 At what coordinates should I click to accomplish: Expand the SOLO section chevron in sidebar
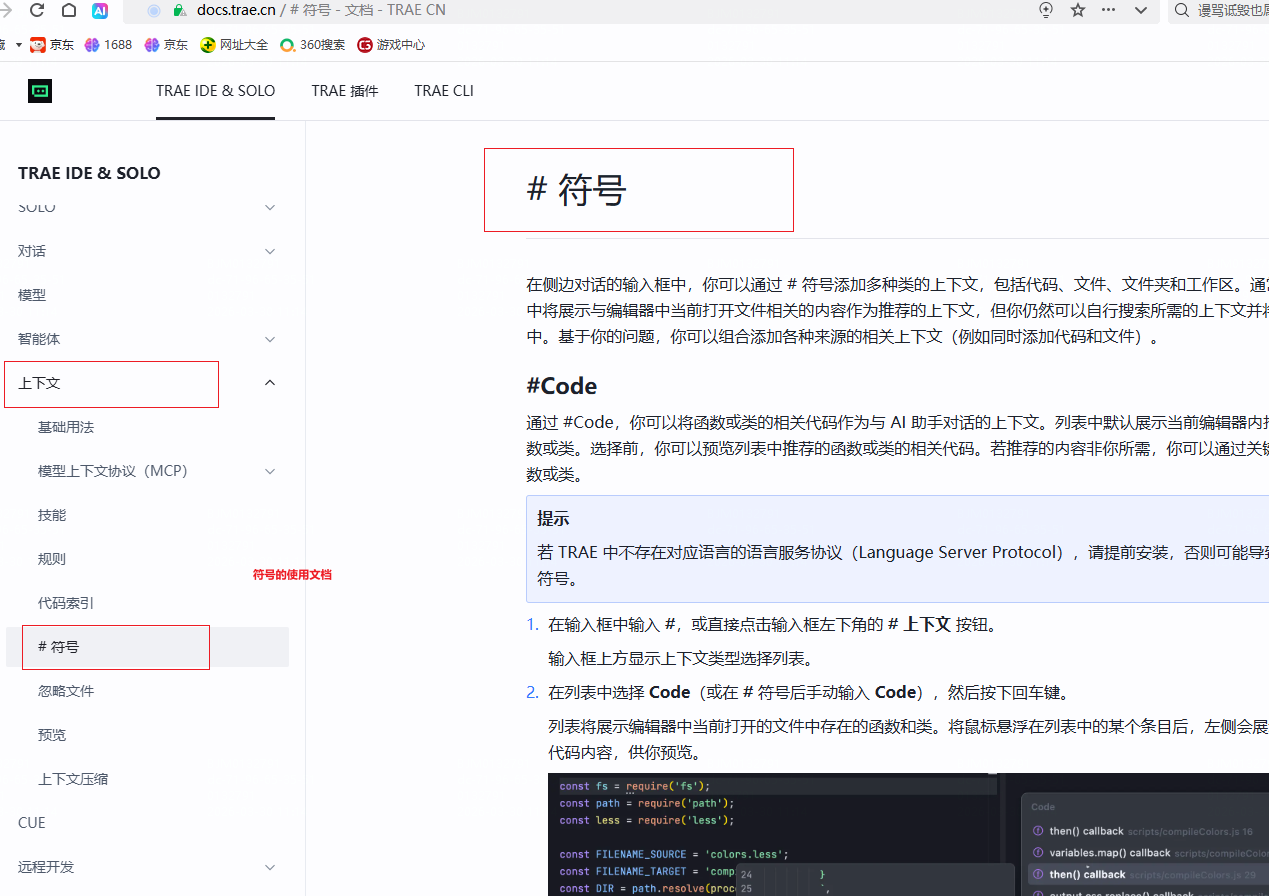(270, 207)
